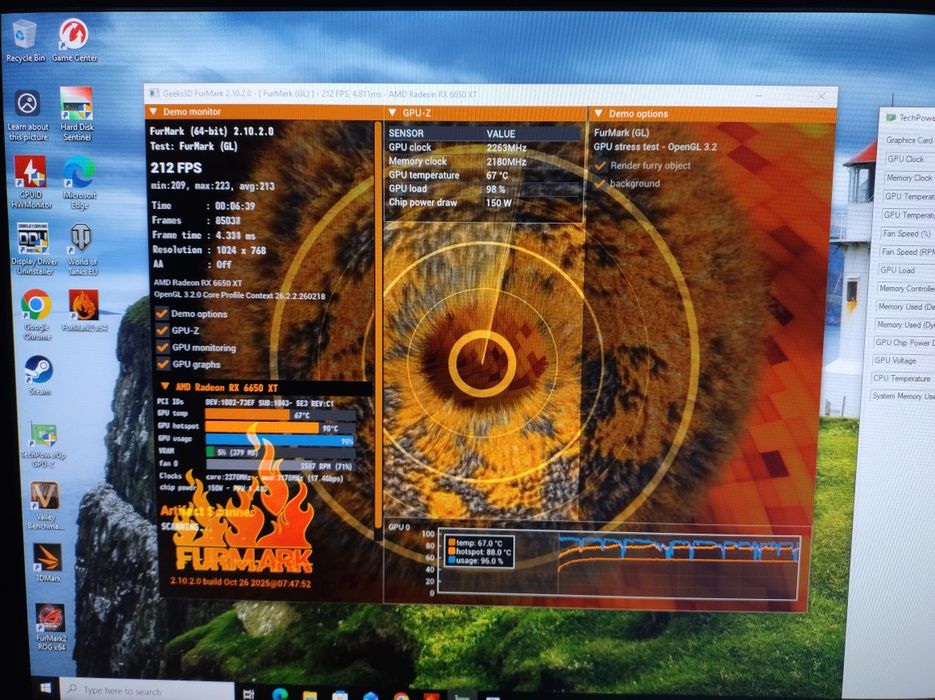935x700 pixels.
Task: Uncheck the Demo options checkbox
Action: 162,314
